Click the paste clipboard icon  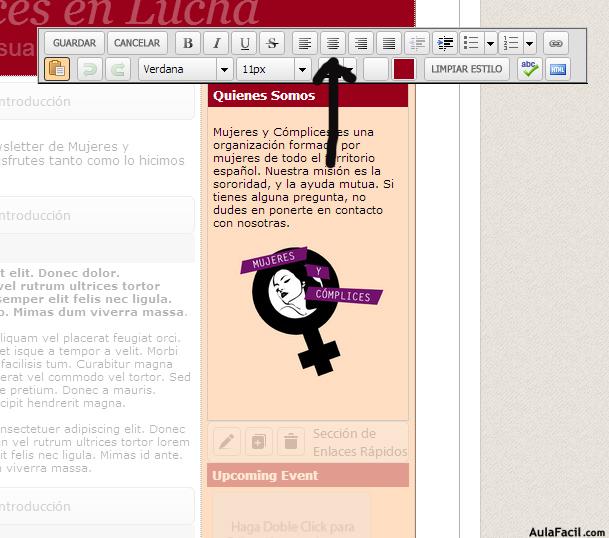57,69
